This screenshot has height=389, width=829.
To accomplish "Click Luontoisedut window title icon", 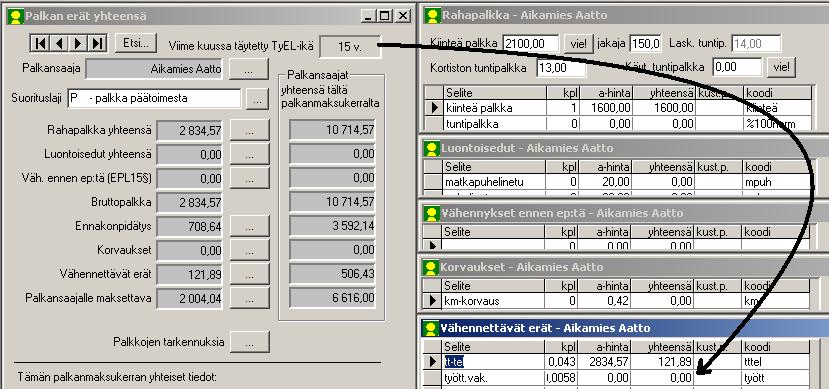I will [432, 149].
